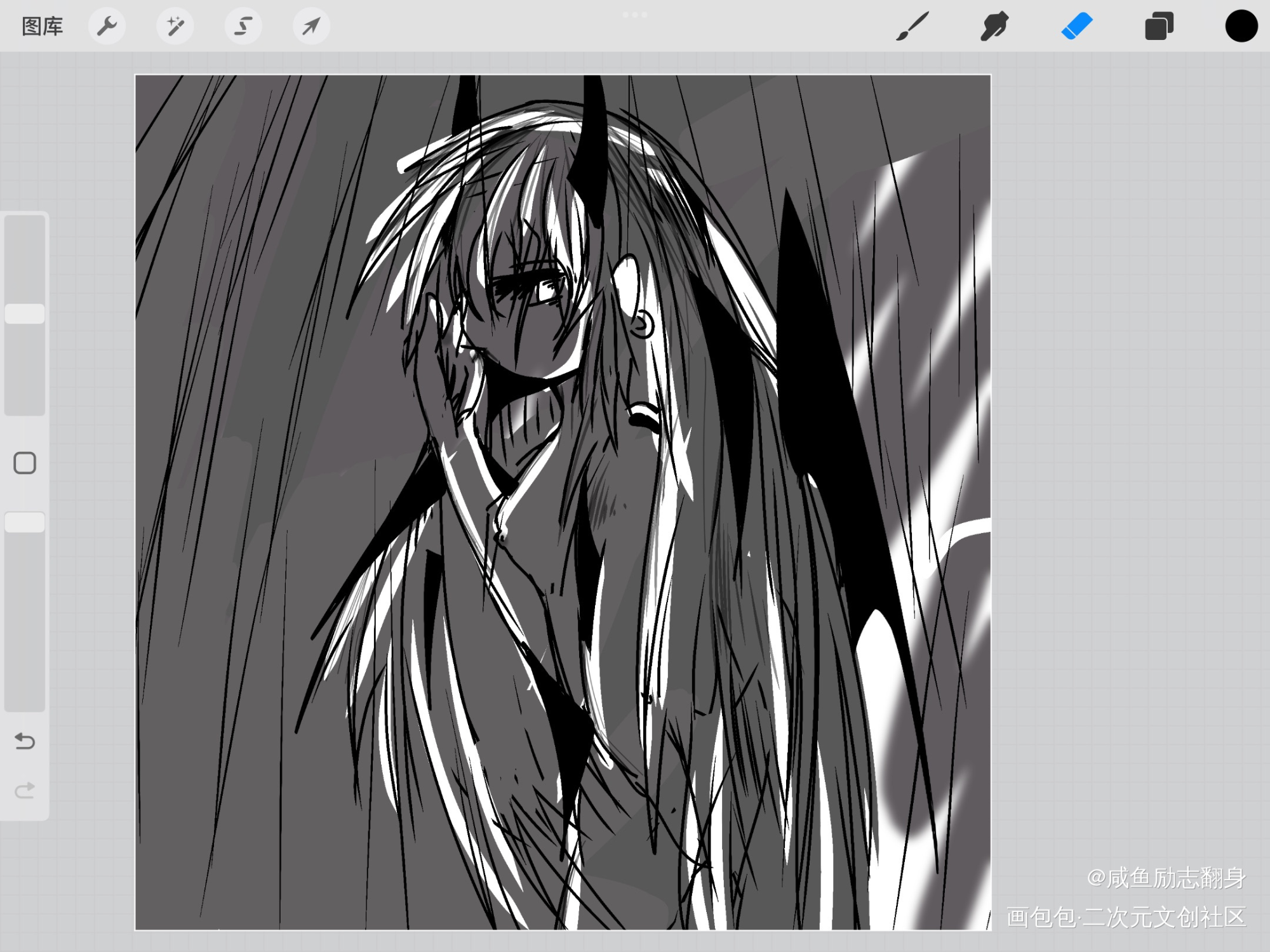This screenshot has width=1270, height=952.
Task: Open the Actions wrench menu
Action: [107, 27]
